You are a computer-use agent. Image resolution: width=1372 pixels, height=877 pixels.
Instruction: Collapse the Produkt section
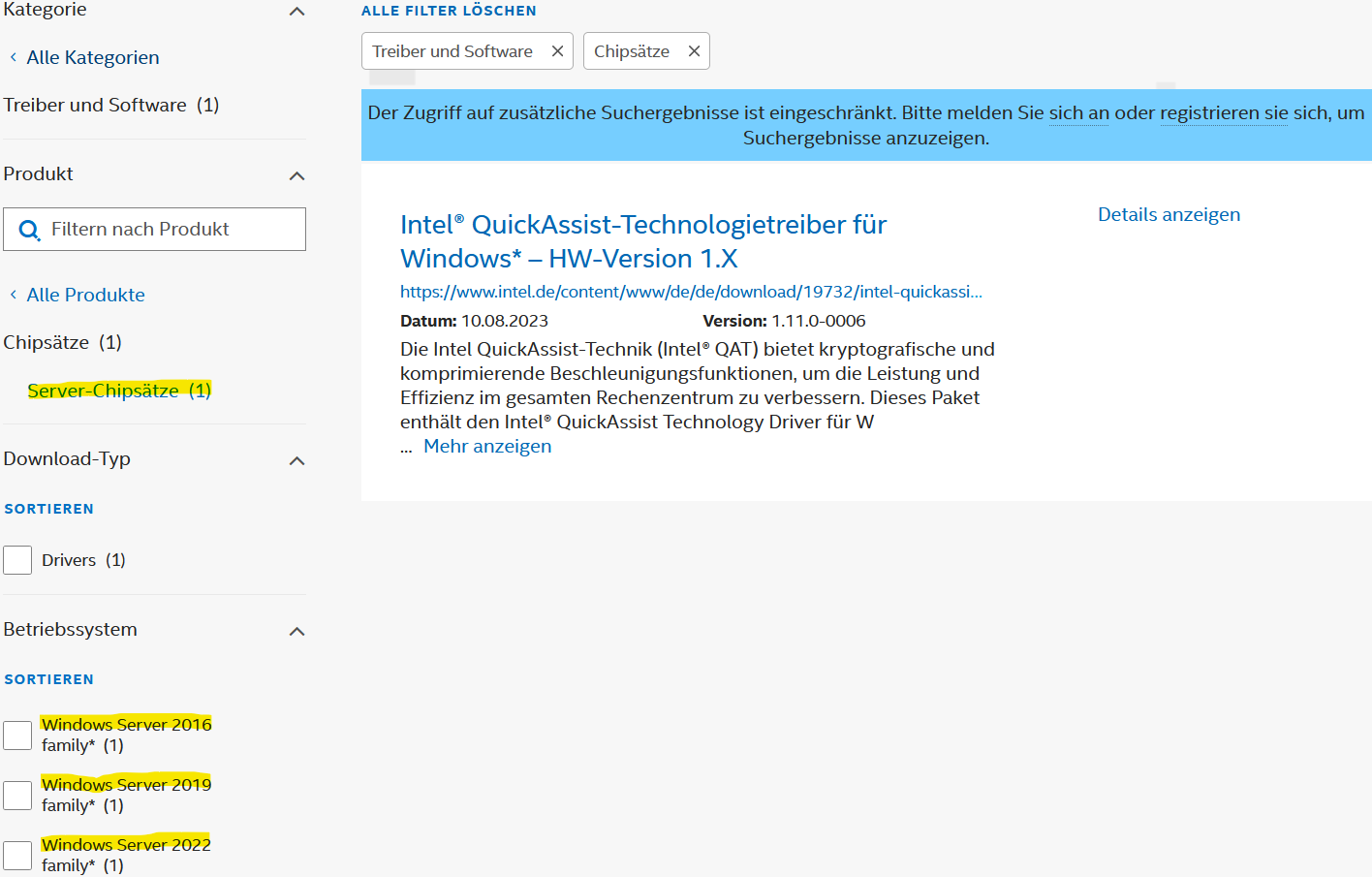(297, 175)
